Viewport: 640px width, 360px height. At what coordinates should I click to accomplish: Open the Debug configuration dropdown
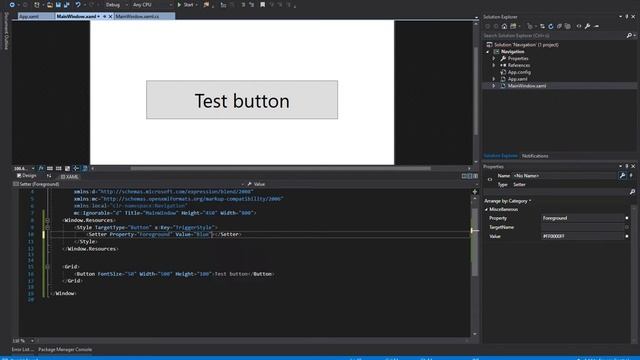[x=116, y=5]
